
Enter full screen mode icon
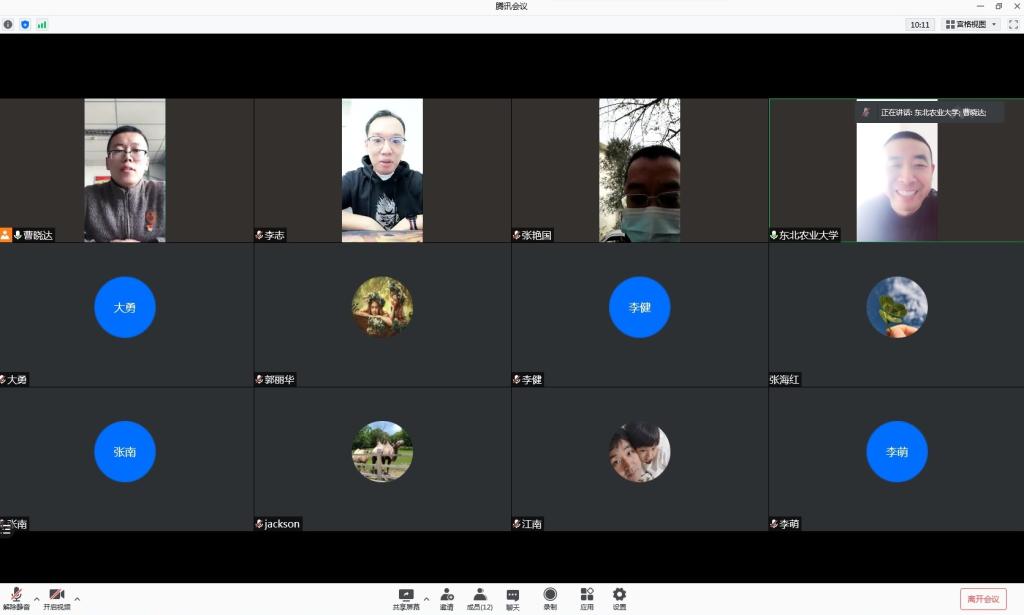point(1013,24)
